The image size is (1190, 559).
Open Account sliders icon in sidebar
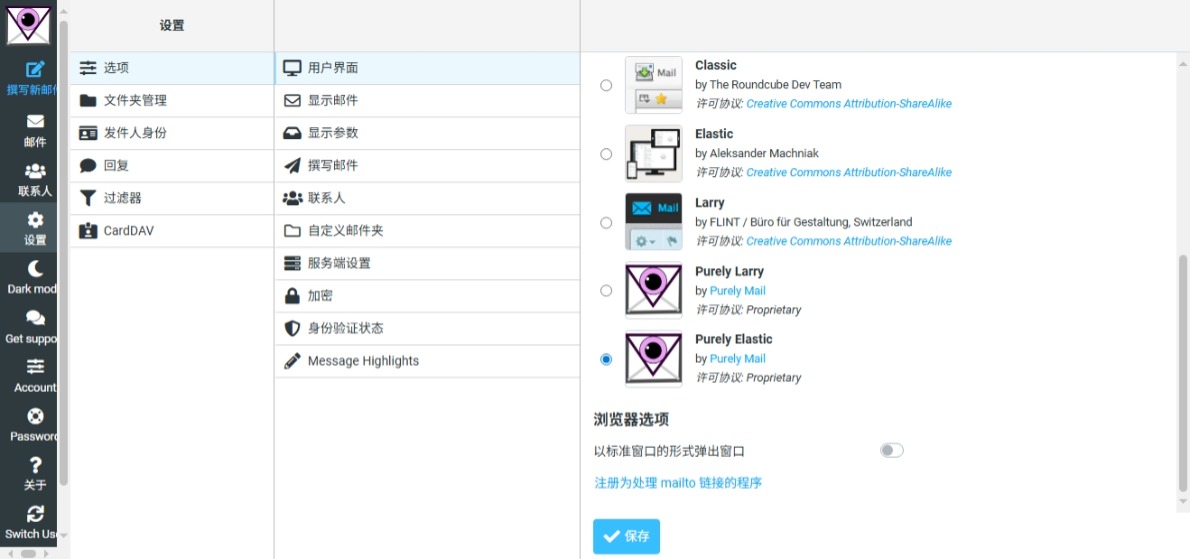pyautogui.click(x=35, y=366)
